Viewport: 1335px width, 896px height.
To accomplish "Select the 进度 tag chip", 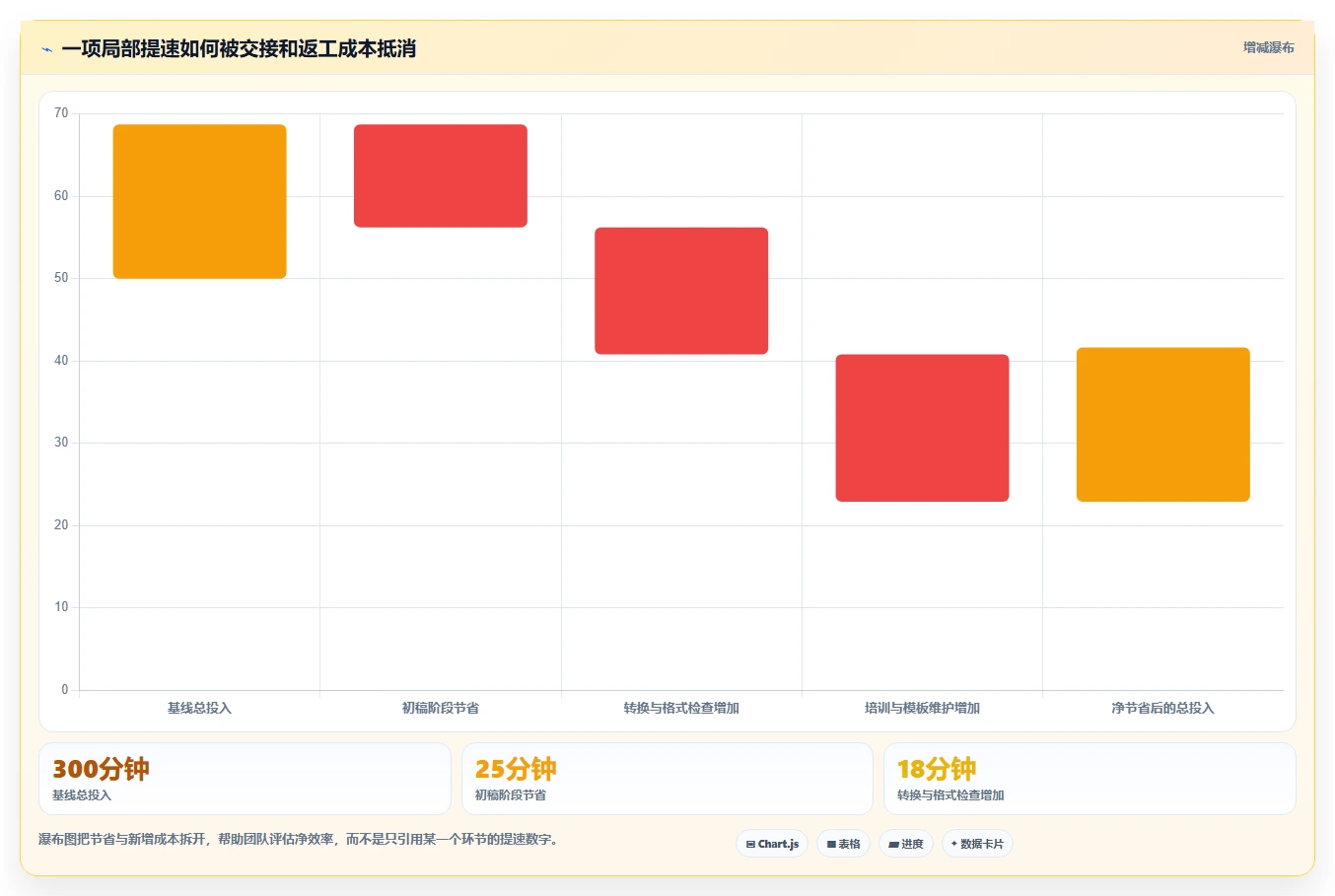I will click(x=906, y=844).
